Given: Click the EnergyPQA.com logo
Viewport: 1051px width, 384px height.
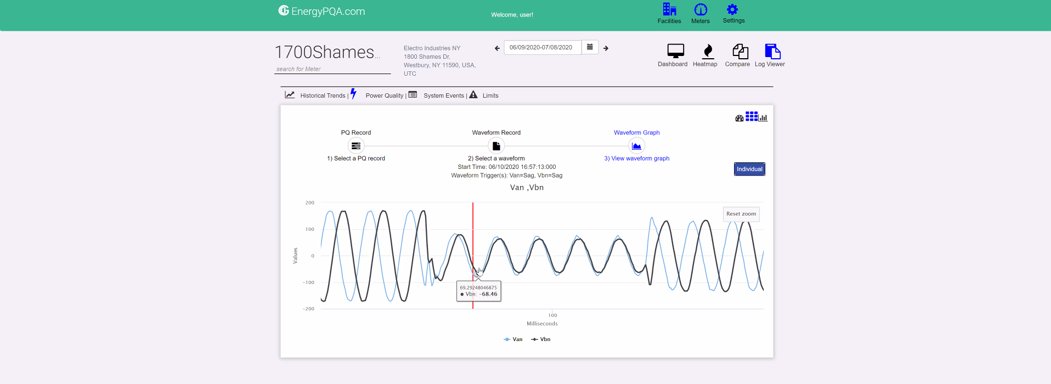Looking at the screenshot, I should (322, 11).
